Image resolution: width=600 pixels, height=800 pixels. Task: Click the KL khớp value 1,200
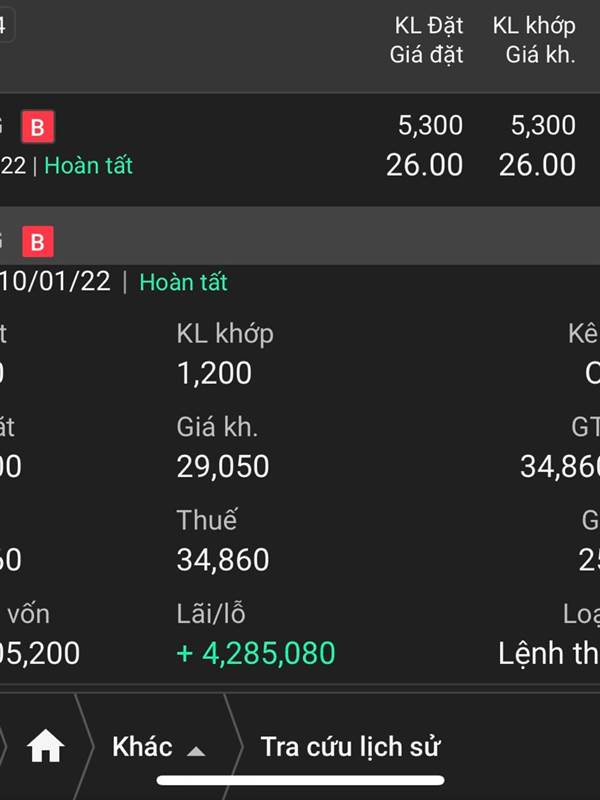click(214, 372)
